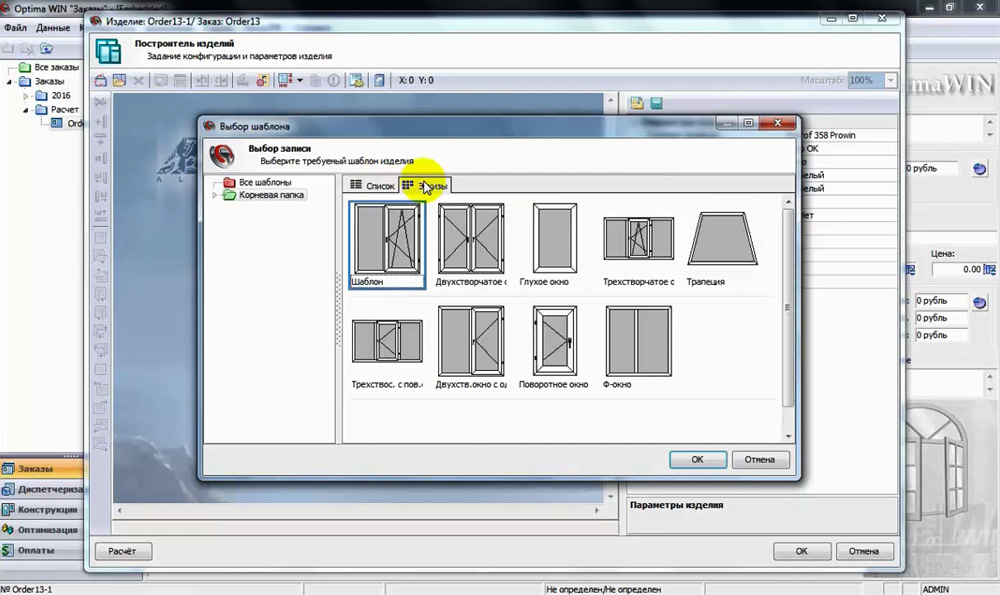
Task: Switch to the Эскизы thumbnails tab
Action: click(x=425, y=186)
